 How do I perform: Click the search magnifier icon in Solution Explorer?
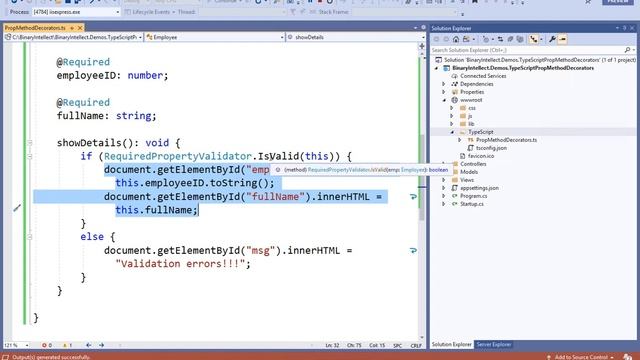click(x=627, y=50)
